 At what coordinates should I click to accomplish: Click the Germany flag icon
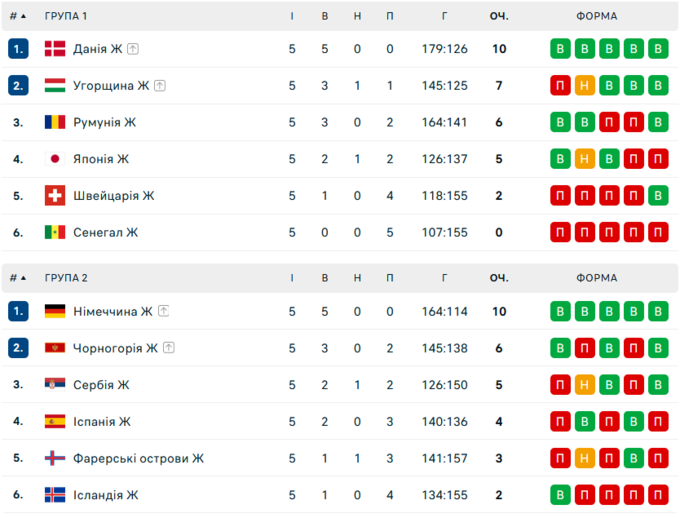55,312
